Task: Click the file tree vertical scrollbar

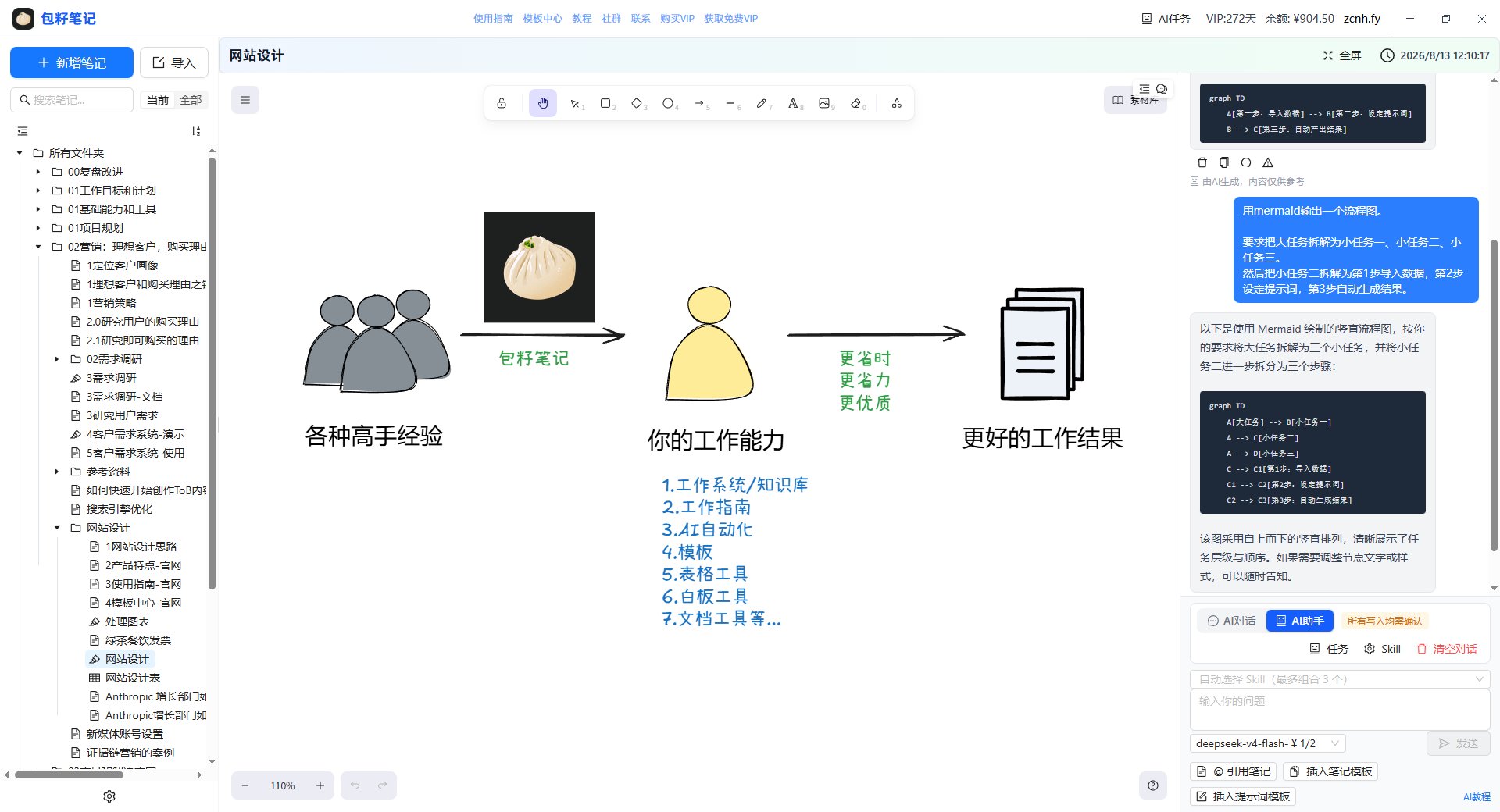Action: (x=212, y=373)
